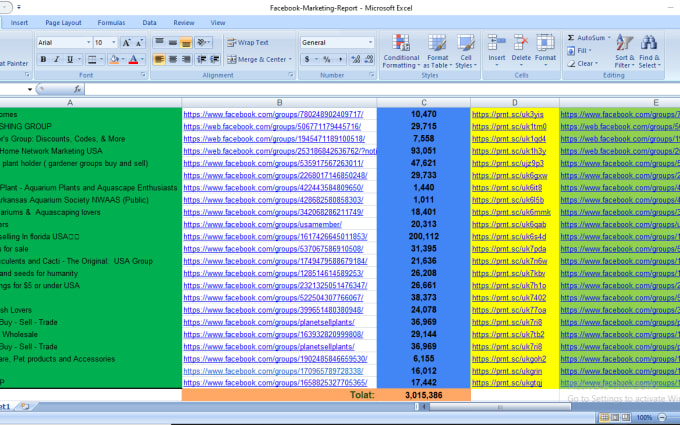Expand the font size 10 dropdown

(x=114, y=42)
